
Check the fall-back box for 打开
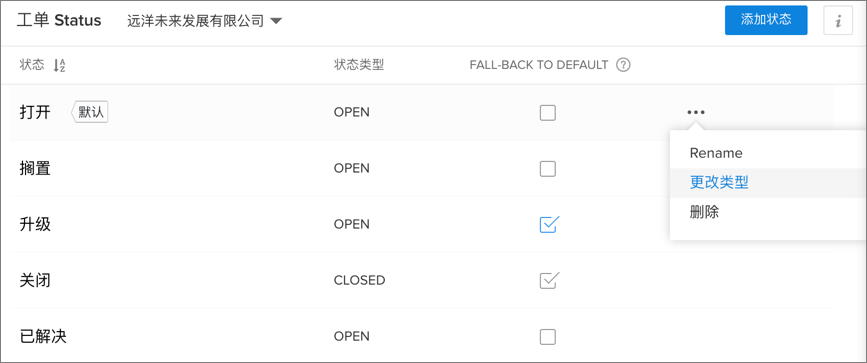tap(547, 113)
